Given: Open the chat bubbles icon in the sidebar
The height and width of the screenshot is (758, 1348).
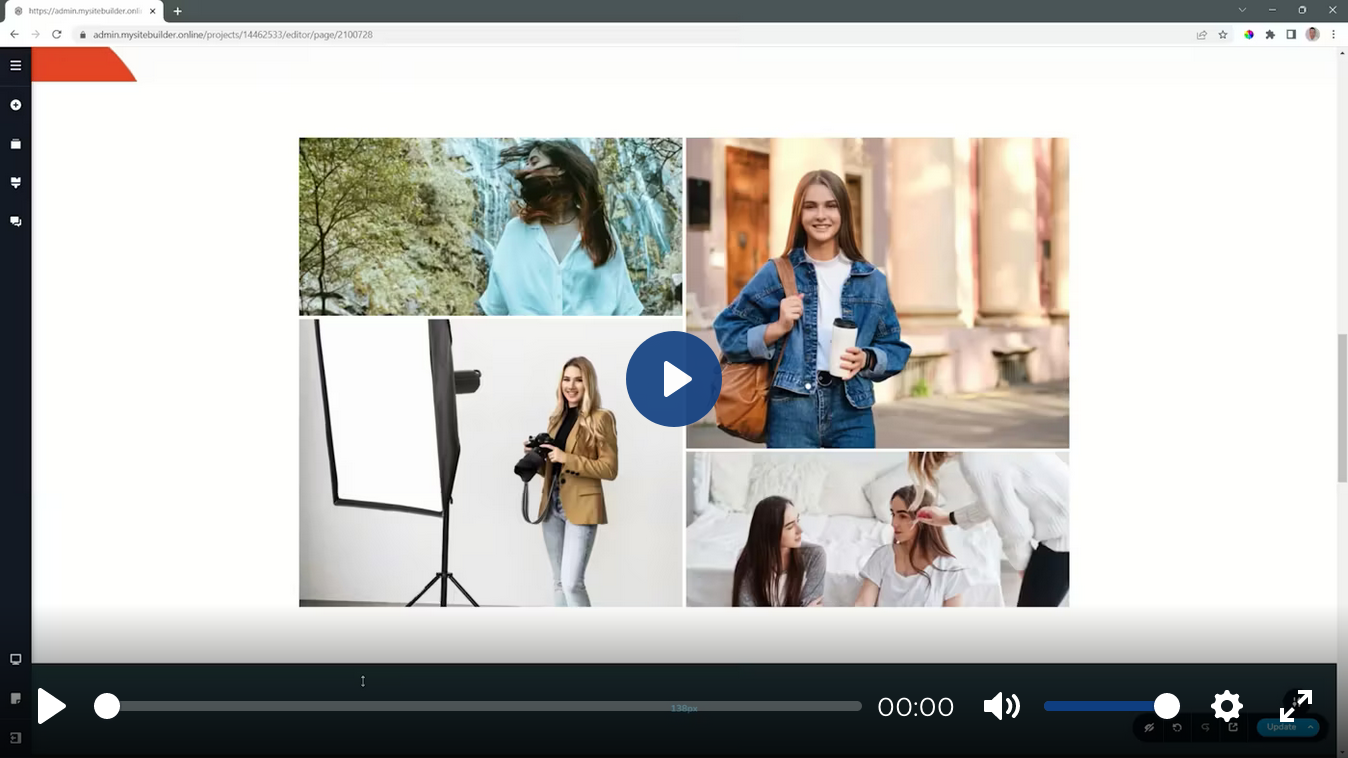Looking at the screenshot, I should coord(15,221).
